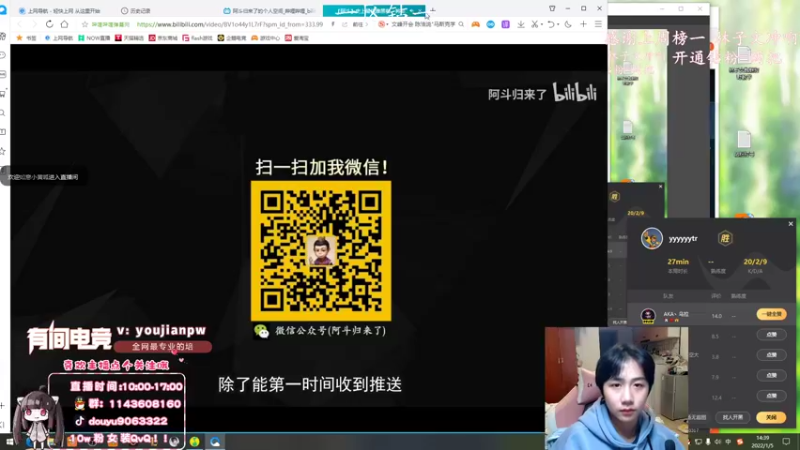Click the blue browser icon on taskbar

tap(215, 441)
